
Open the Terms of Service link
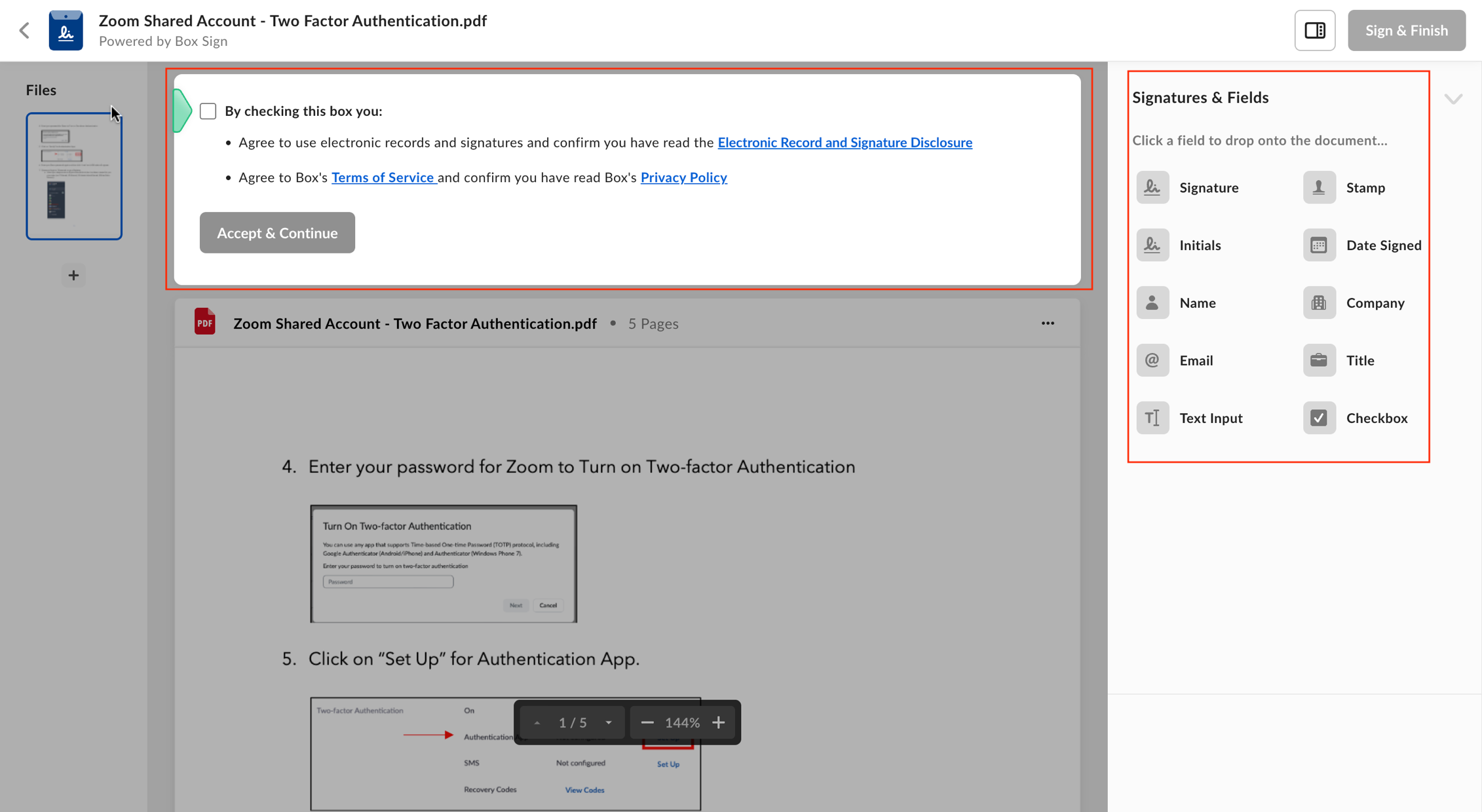pos(383,177)
